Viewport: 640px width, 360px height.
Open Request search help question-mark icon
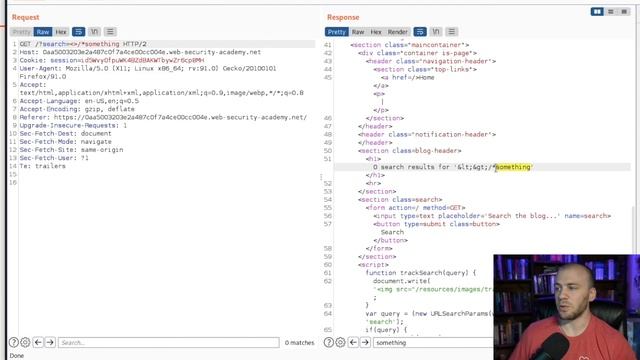pyautogui.click(x=13, y=342)
